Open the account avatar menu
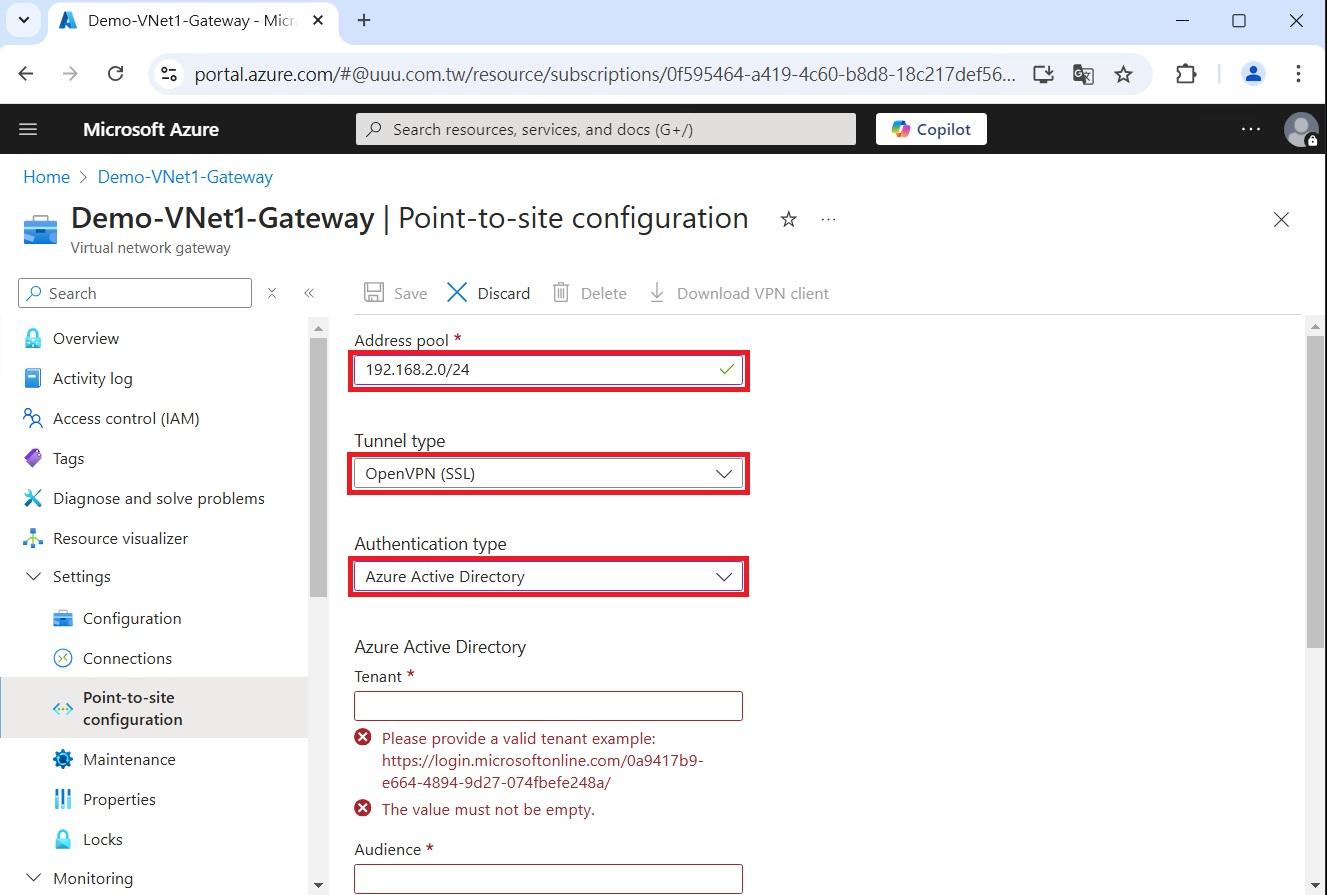 pos(1300,129)
